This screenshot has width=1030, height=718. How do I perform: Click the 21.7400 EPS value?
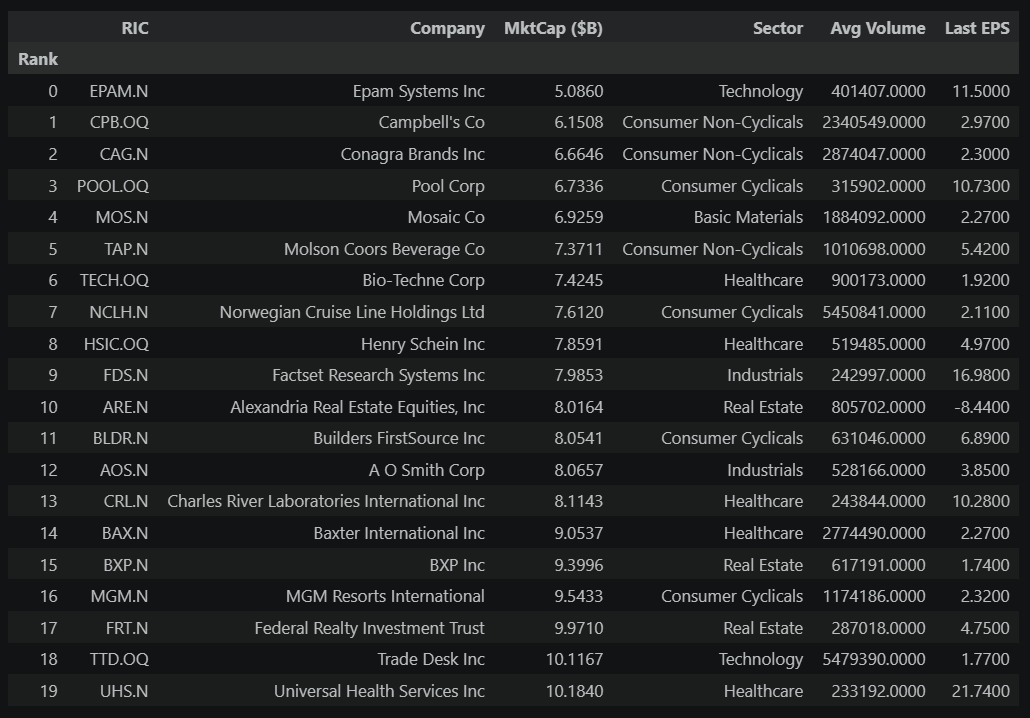pos(981,691)
